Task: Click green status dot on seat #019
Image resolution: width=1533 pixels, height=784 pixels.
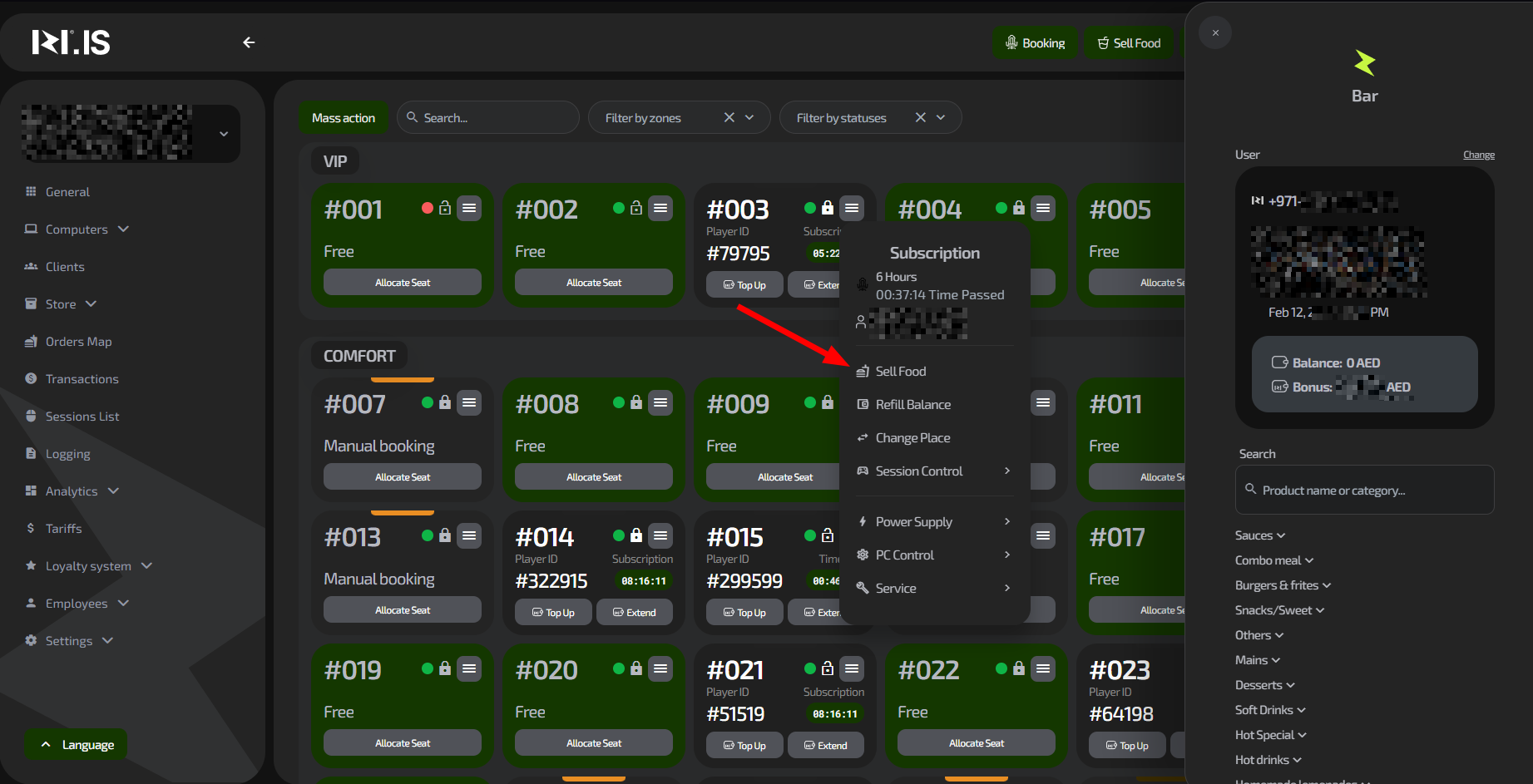Action: 428,668
